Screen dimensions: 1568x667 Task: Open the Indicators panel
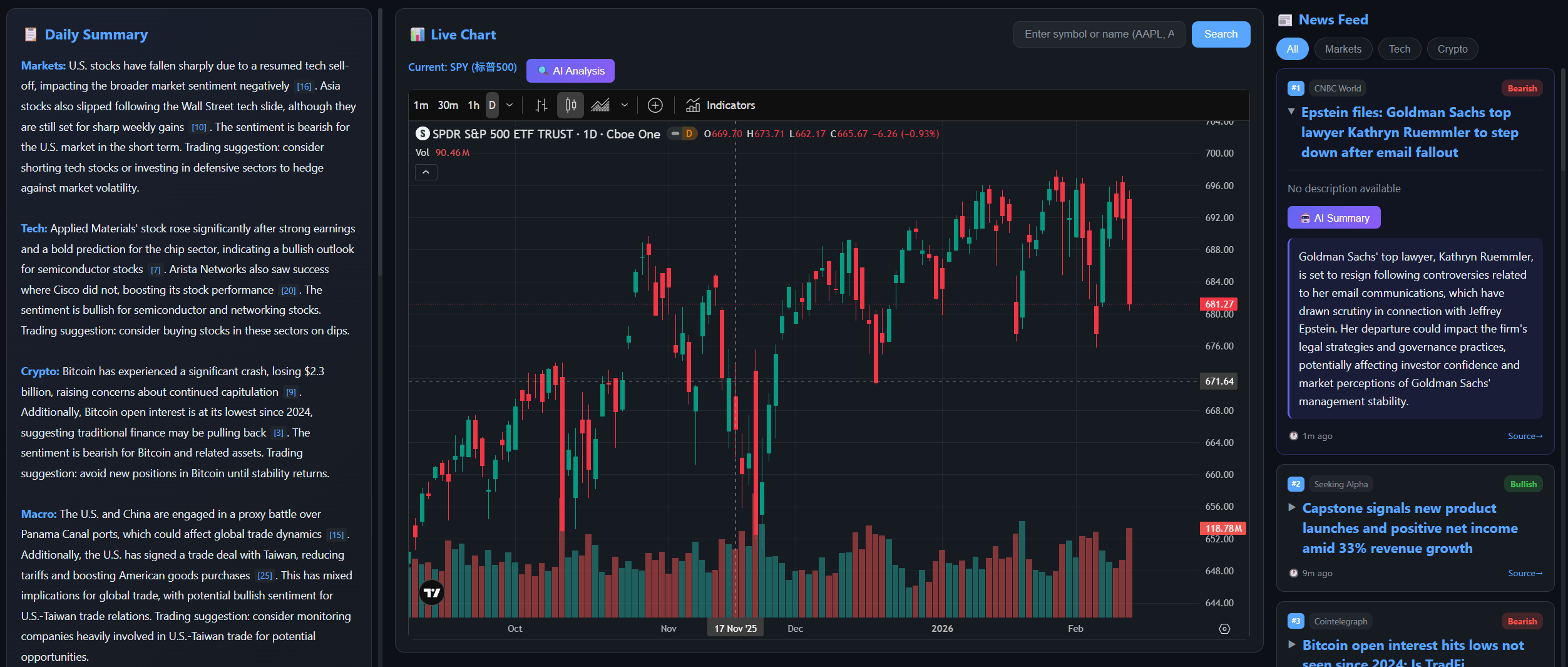pyautogui.click(x=721, y=105)
